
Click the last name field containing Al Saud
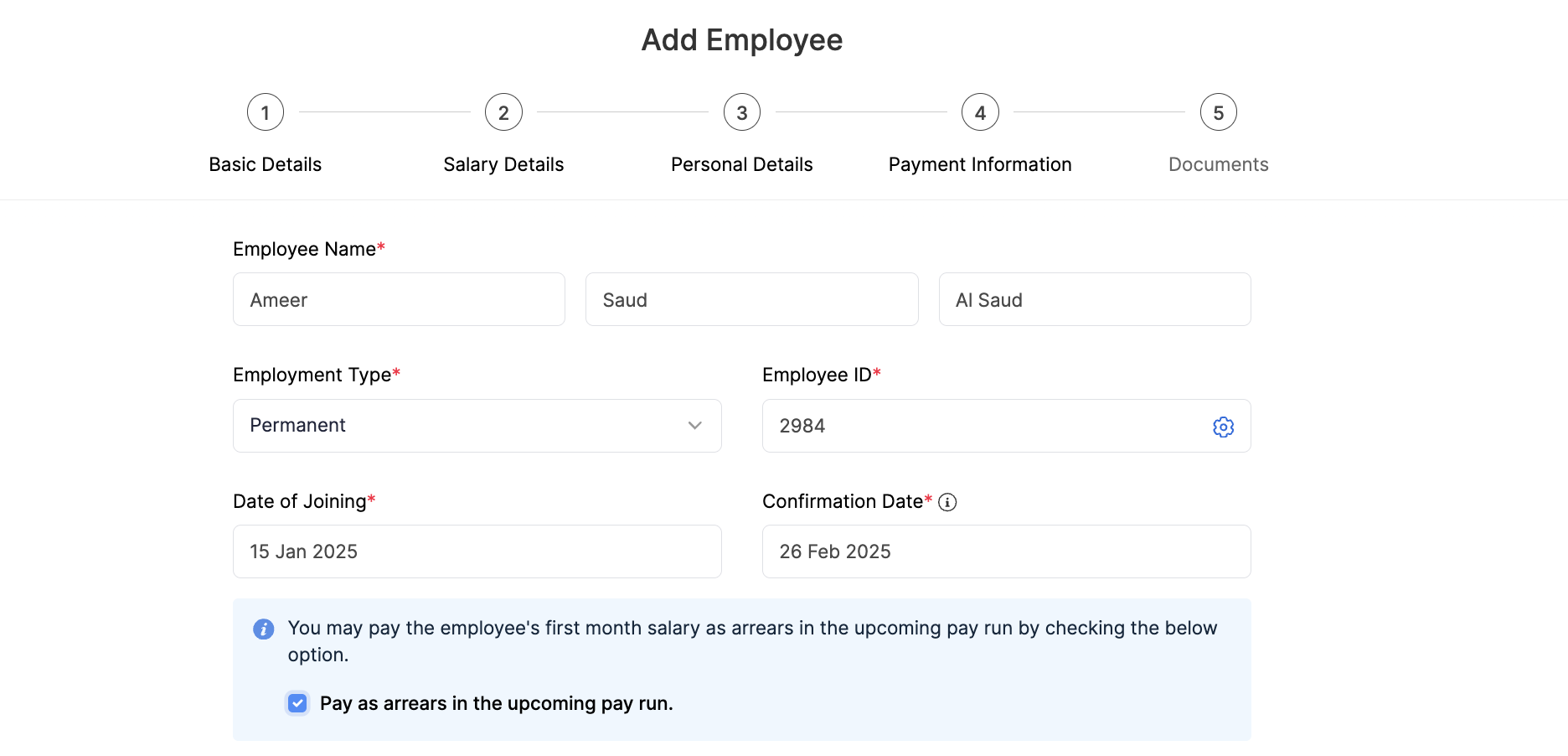pos(1094,299)
